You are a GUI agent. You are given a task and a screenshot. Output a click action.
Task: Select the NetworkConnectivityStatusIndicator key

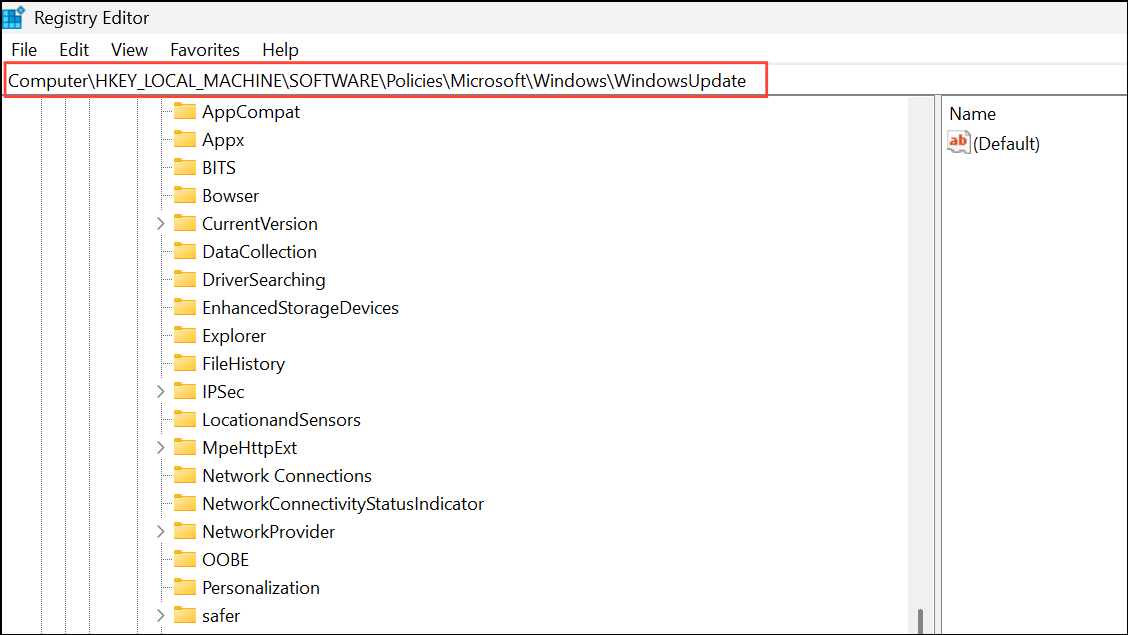click(342, 504)
